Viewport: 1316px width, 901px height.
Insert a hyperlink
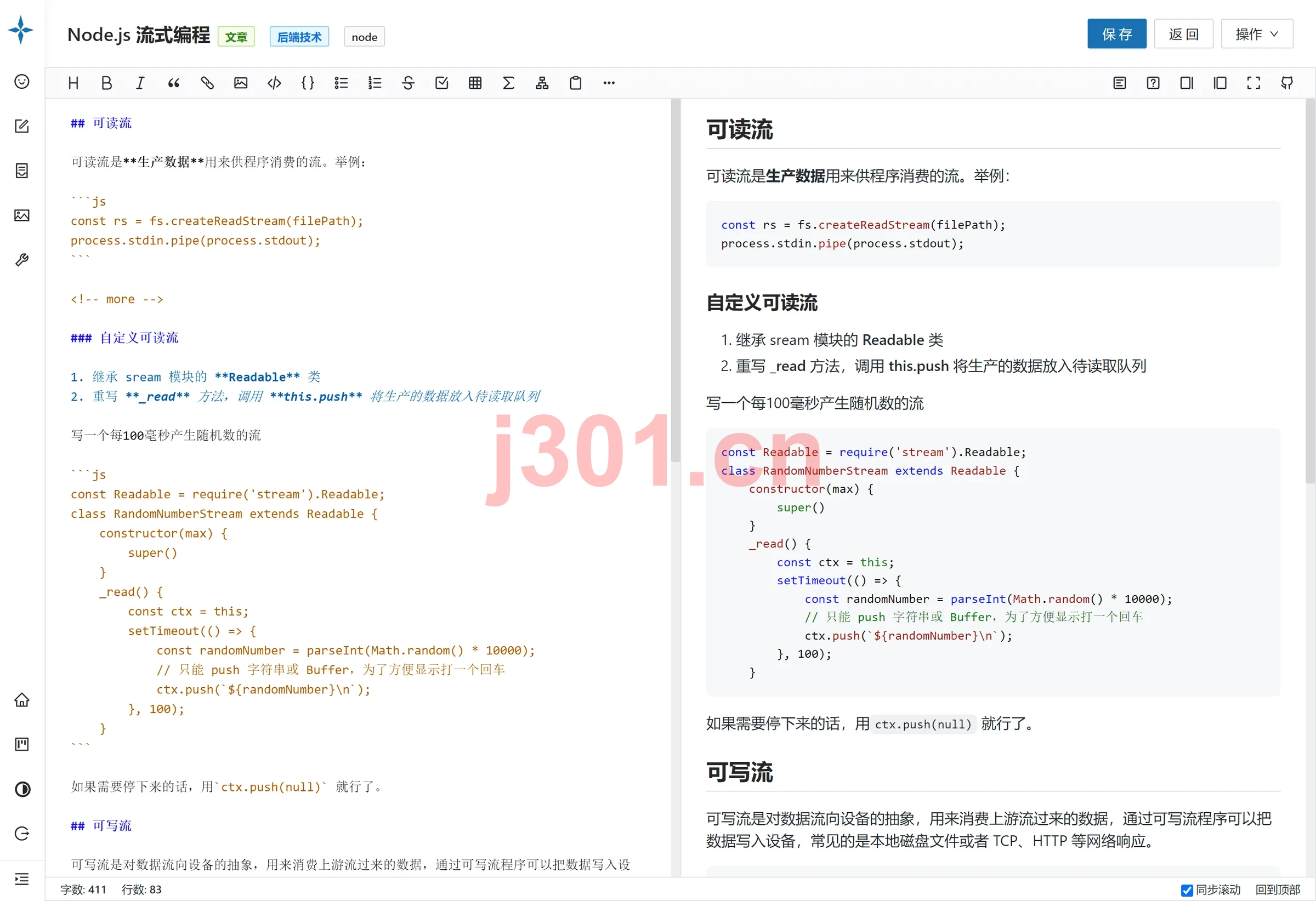[x=207, y=83]
